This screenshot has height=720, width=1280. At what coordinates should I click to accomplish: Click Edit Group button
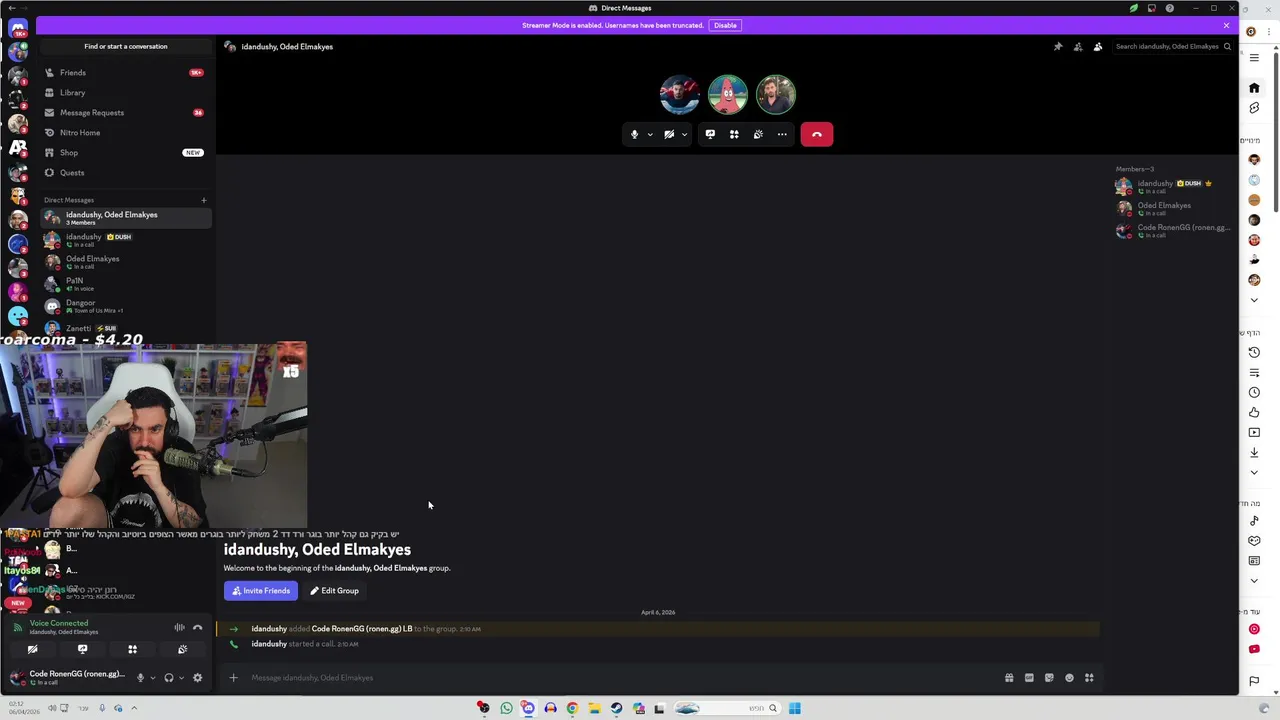tap(334, 591)
